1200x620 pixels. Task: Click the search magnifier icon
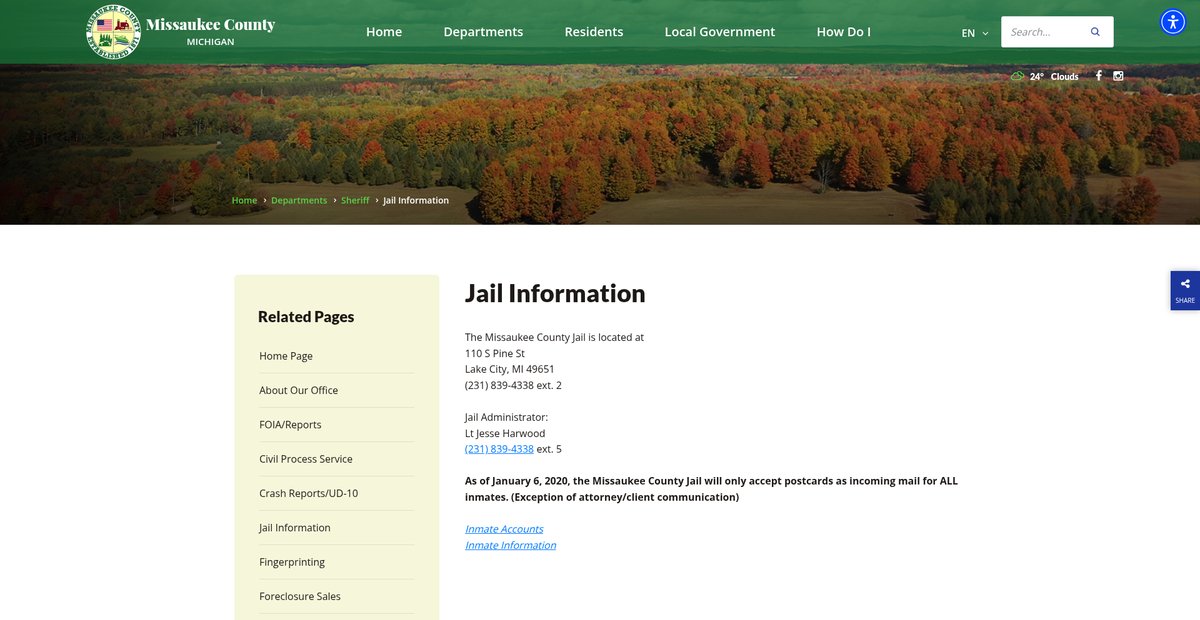[1095, 32]
